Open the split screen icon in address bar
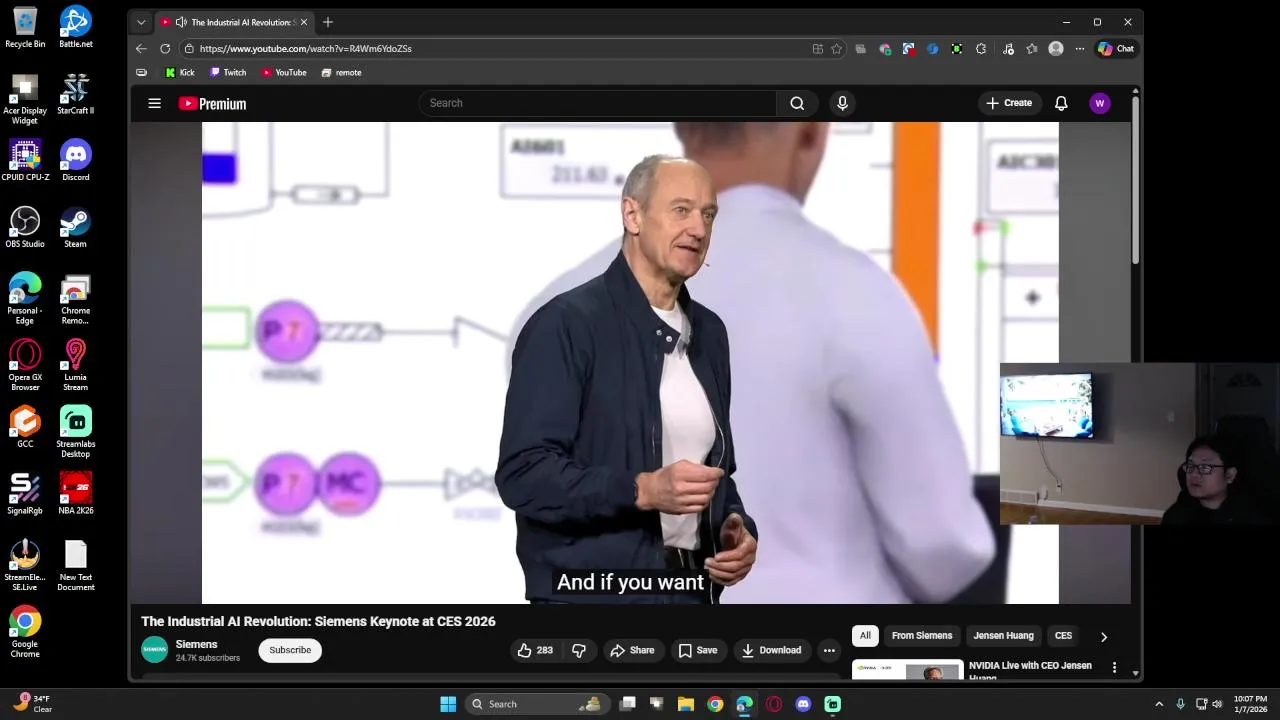The height and width of the screenshot is (720, 1280). (x=817, y=48)
